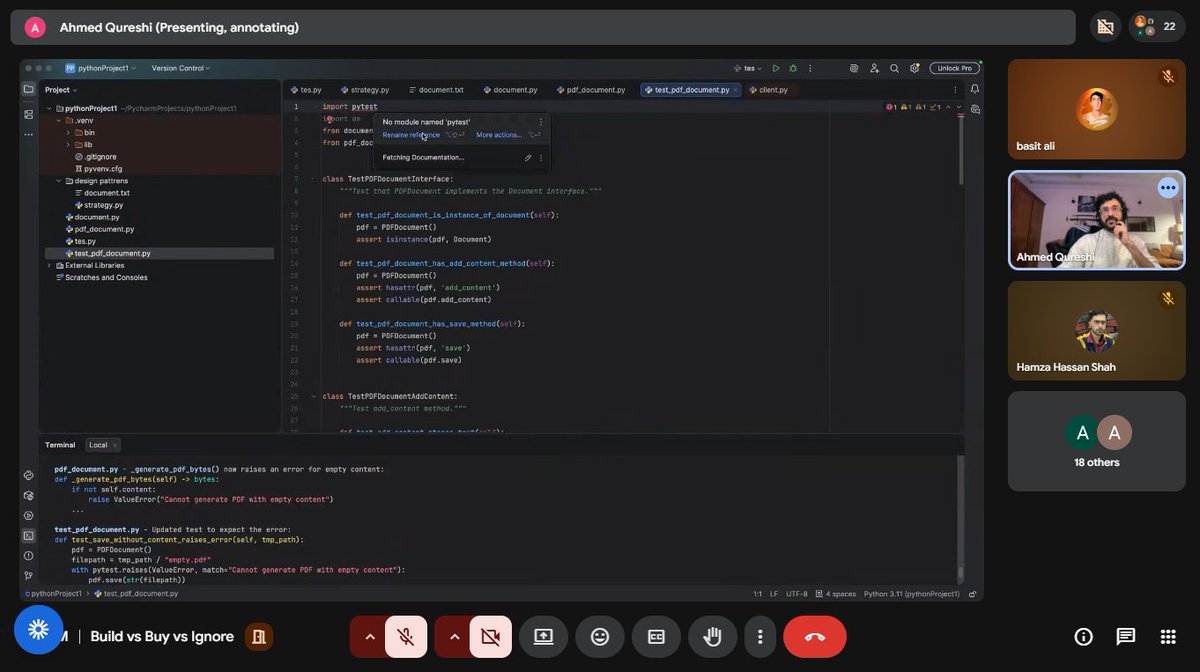This screenshot has height=672, width=1200.
Task: Open Project tool window folder icon
Action: tap(28, 89)
